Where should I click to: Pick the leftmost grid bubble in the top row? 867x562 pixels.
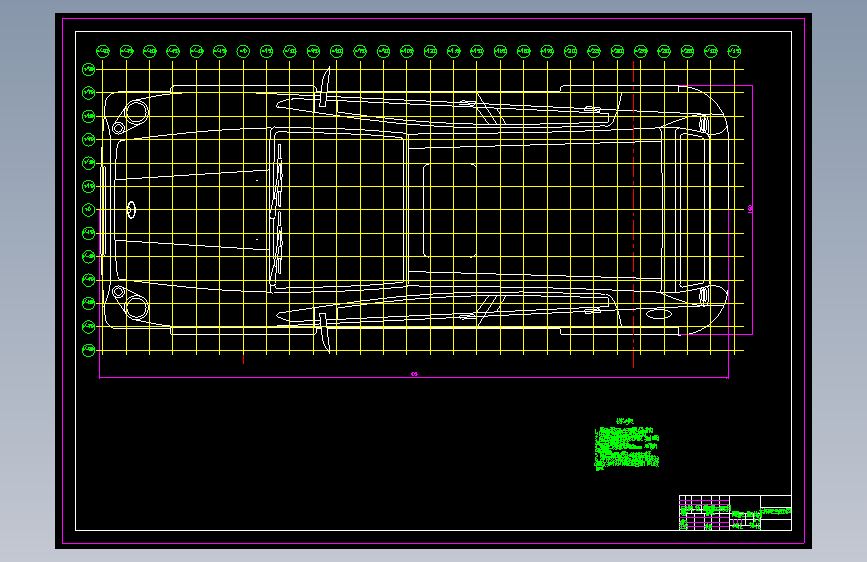[103, 51]
